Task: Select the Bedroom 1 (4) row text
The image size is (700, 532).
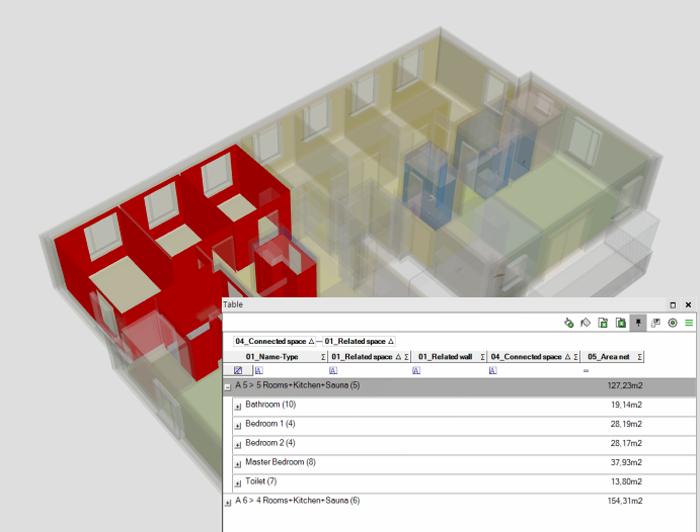Action: click(x=270, y=424)
